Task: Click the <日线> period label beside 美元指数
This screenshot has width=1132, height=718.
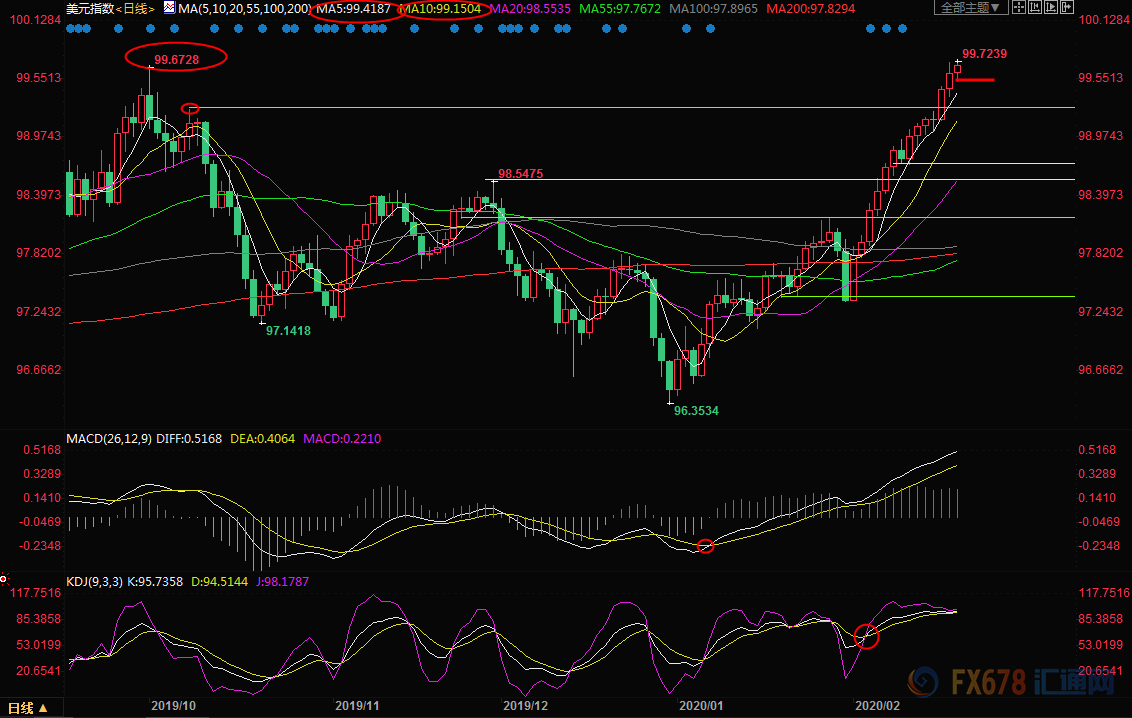Action: [x=135, y=9]
